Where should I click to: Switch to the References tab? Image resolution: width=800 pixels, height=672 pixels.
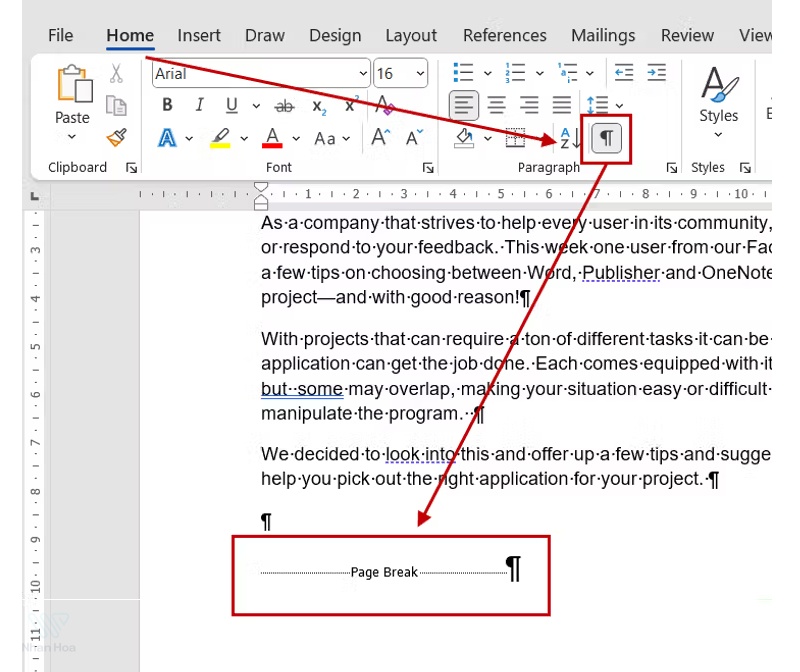505,35
